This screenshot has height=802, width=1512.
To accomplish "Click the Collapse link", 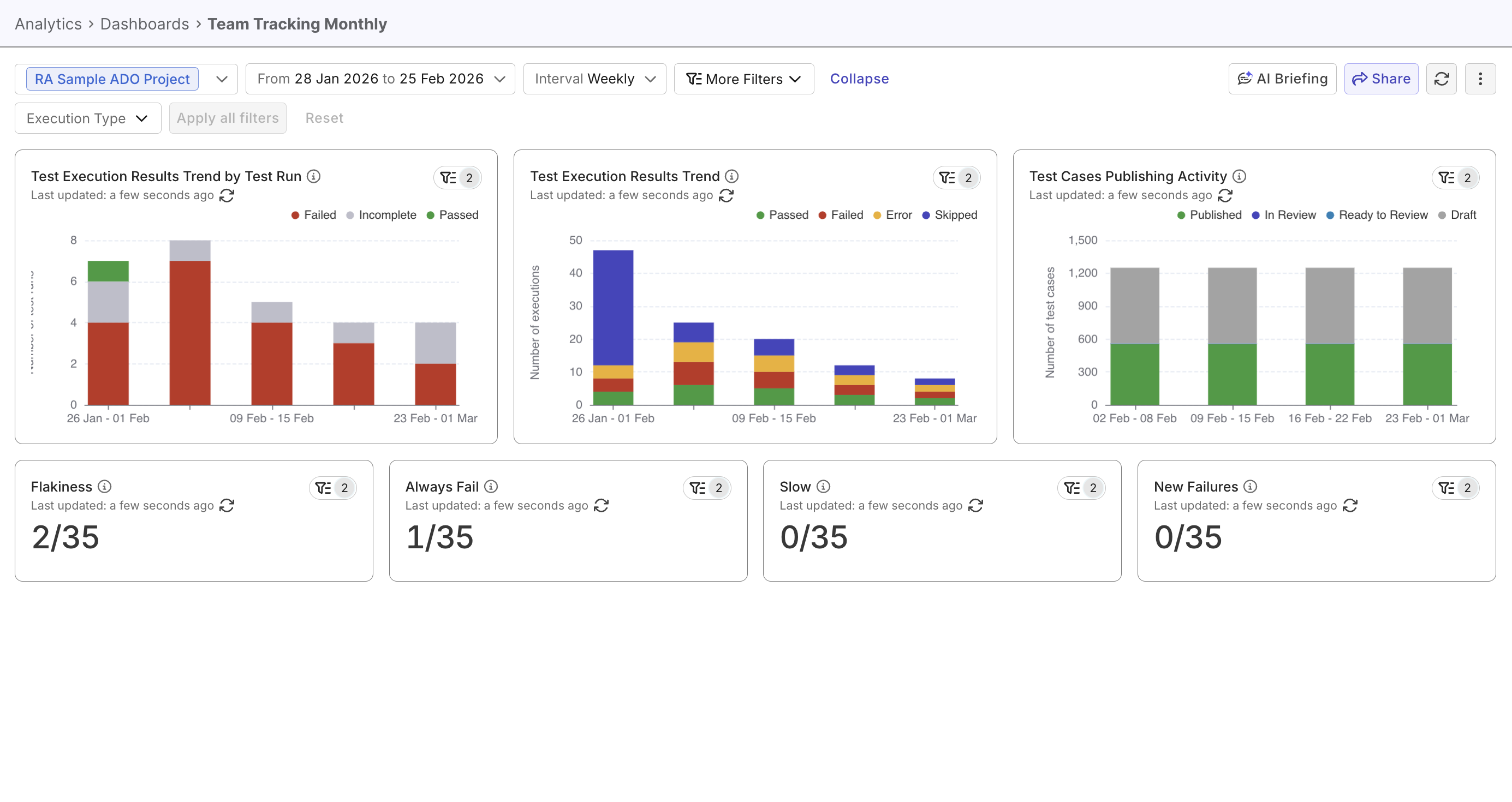I will (859, 78).
